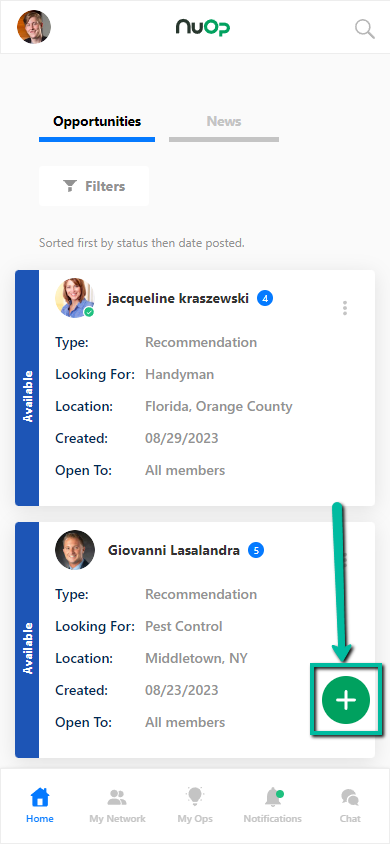Screen dimensions: 390x844
Task: Open the search magnifier icon
Action: (x=365, y=29)
